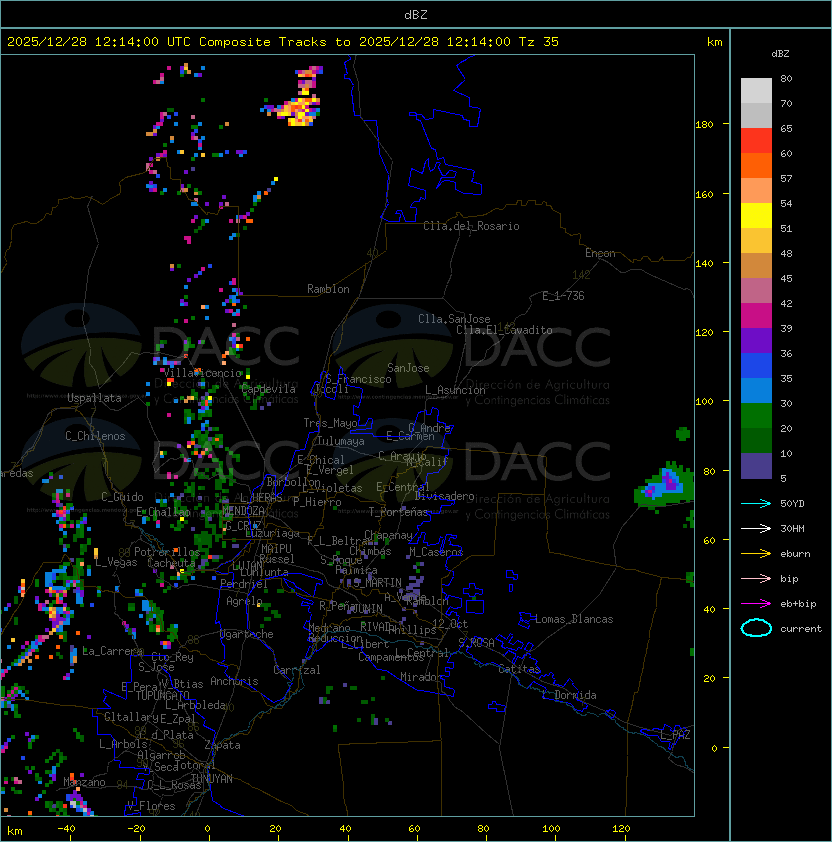Click the 'Catitas' place label
The height and width of the screenshot is (842, 832).
point(519,669)
